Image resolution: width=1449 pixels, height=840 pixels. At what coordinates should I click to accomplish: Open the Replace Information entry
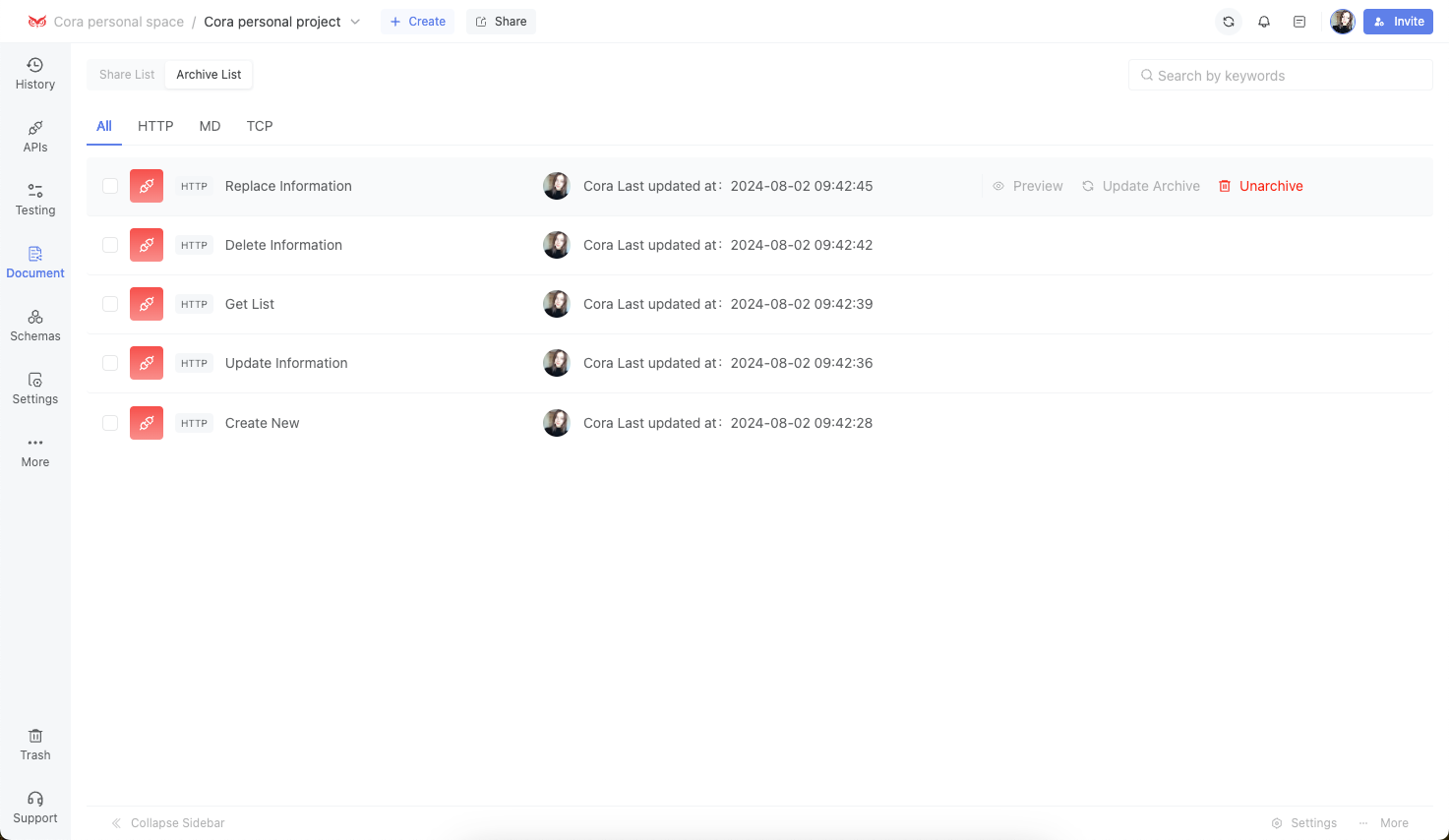coord(288,186)
